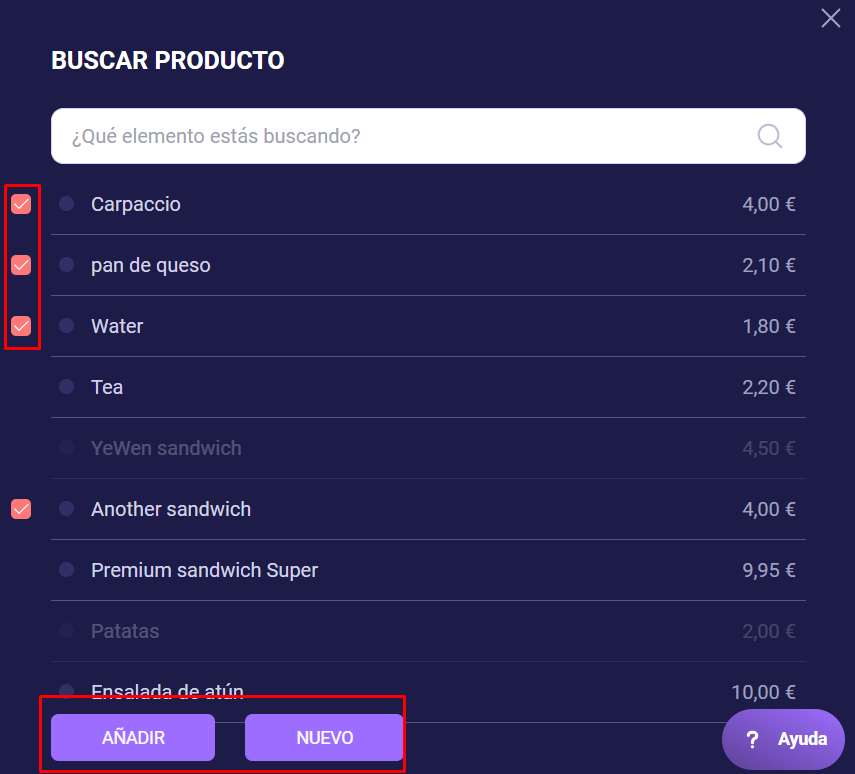Click the question mark help icon

[753, 740]
